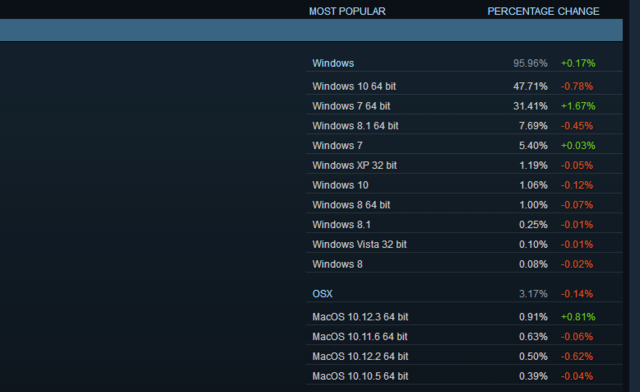Viewport: 640px width, 392px height.
Task: Click the -0.02% change value
Action: coord(577,265)
